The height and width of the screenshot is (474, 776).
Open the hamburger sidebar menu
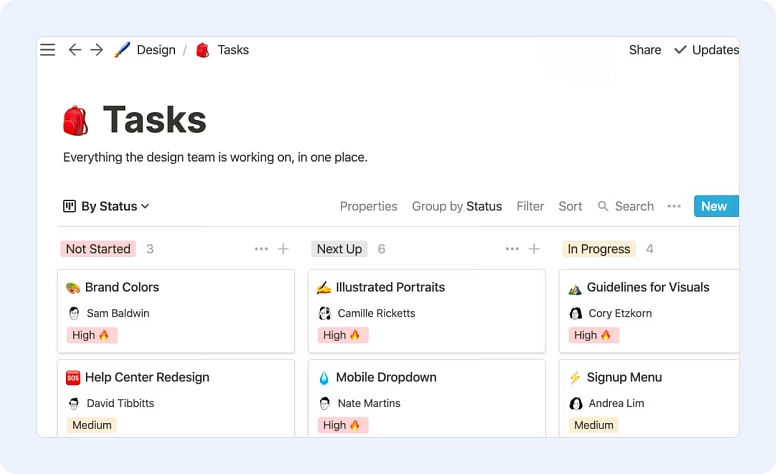48,50
